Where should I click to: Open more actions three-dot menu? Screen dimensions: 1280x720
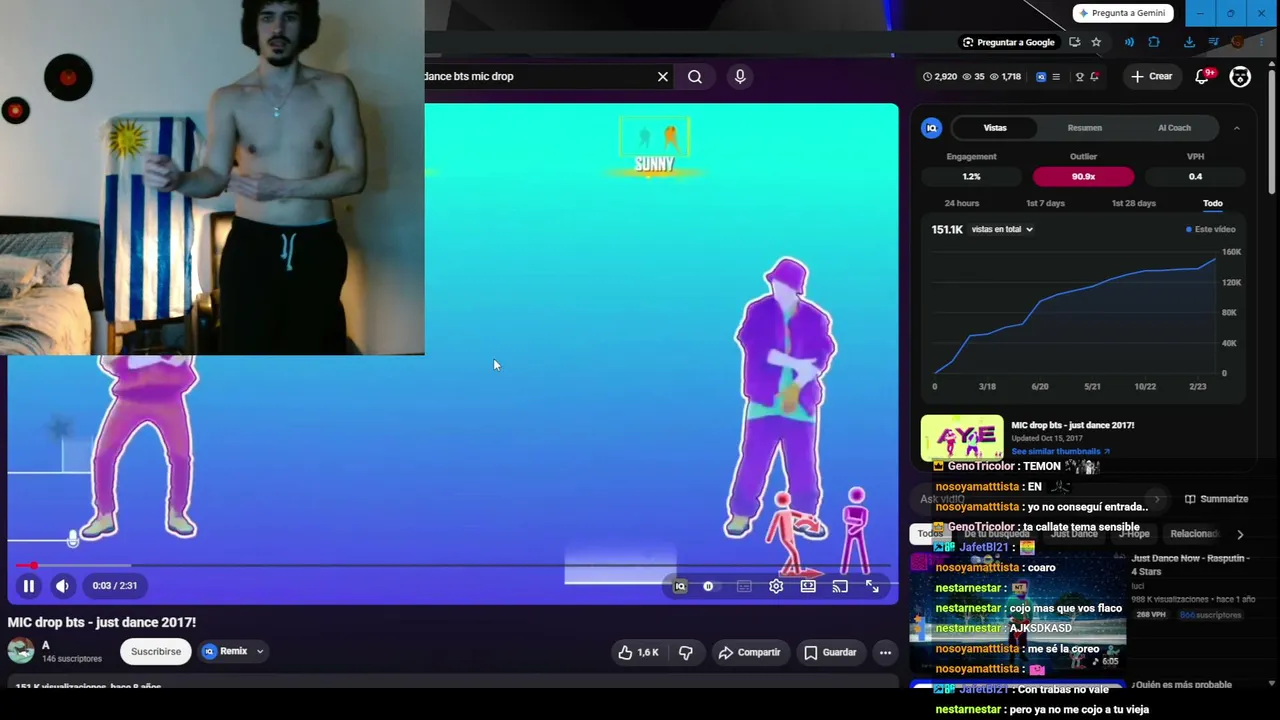pos(885,653)
